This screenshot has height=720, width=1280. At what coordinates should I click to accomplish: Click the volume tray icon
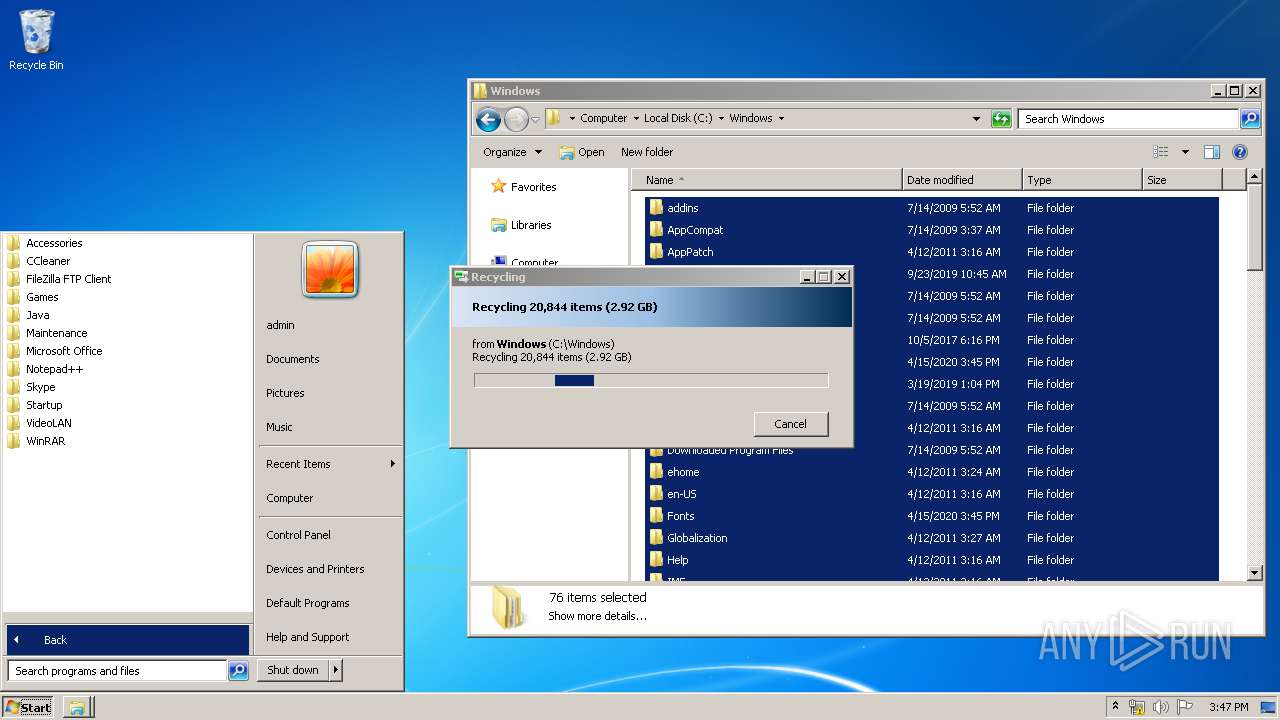tap(1161, 707)
